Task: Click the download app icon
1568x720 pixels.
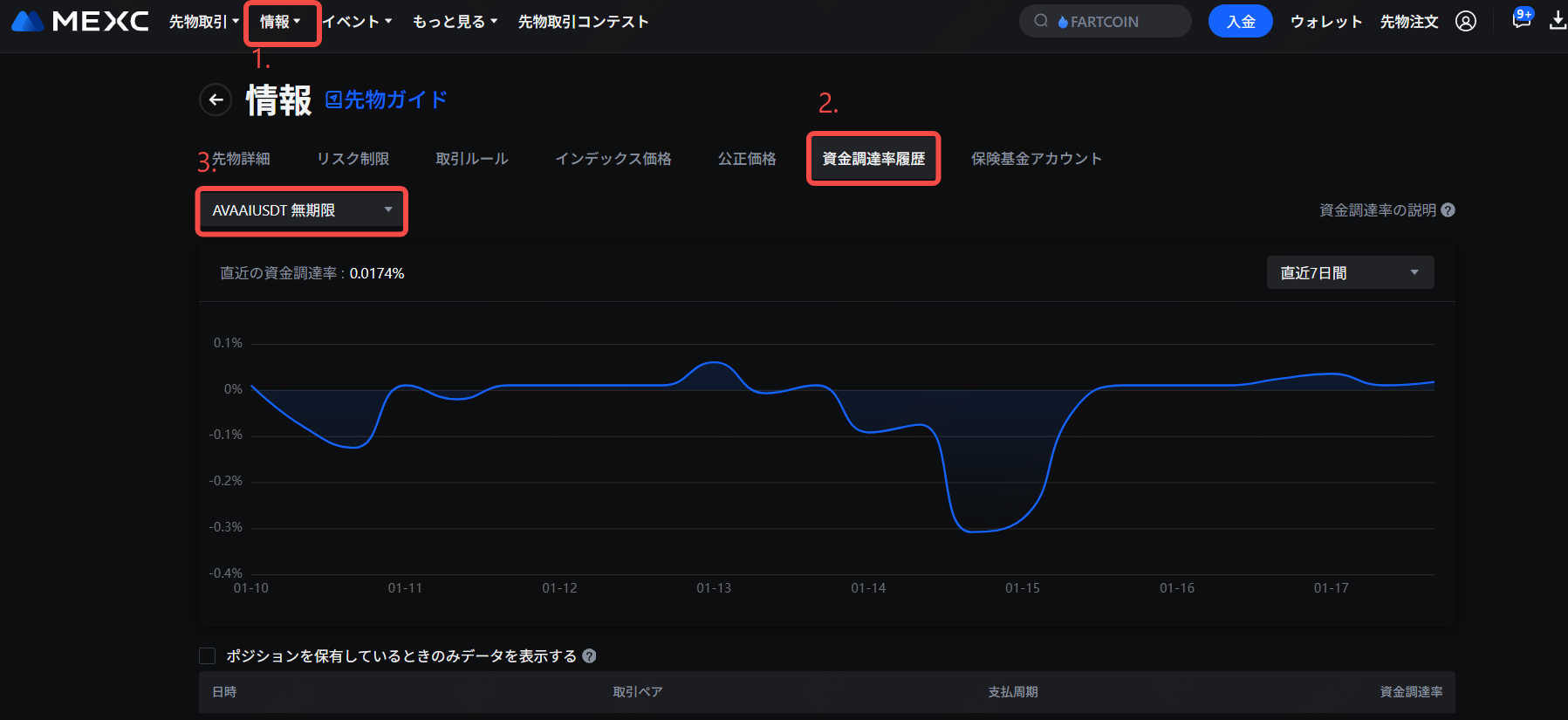Action: 1558,21
